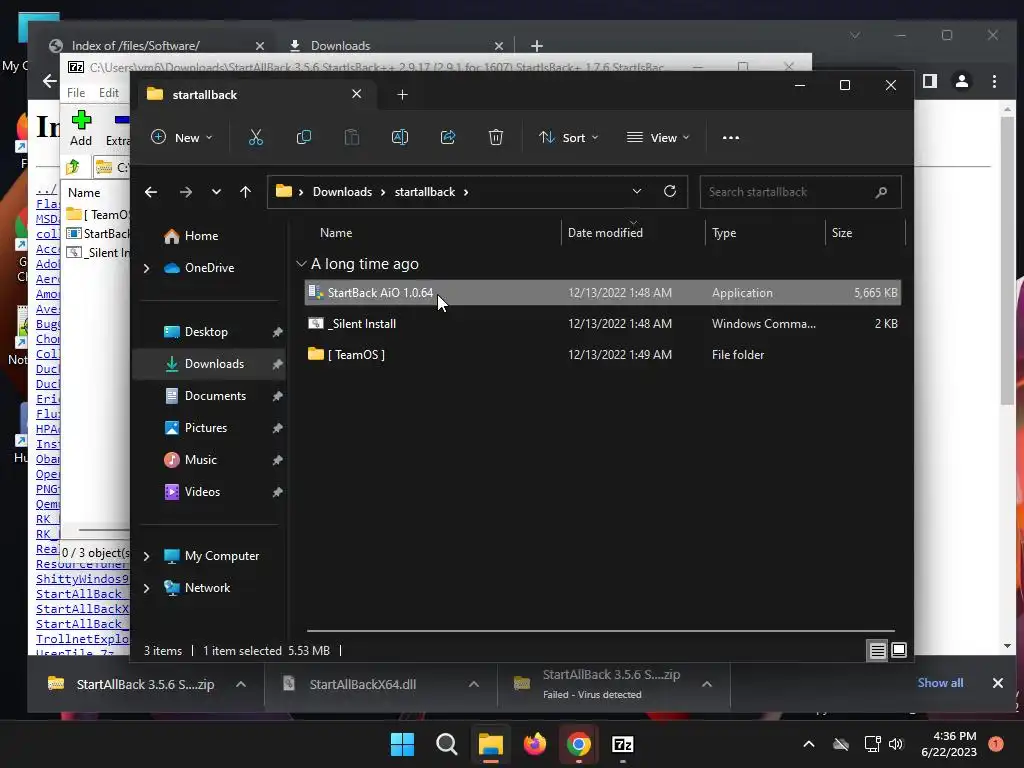Click TrollnetExplo link in Chrome page

click(x=82, y=639)
